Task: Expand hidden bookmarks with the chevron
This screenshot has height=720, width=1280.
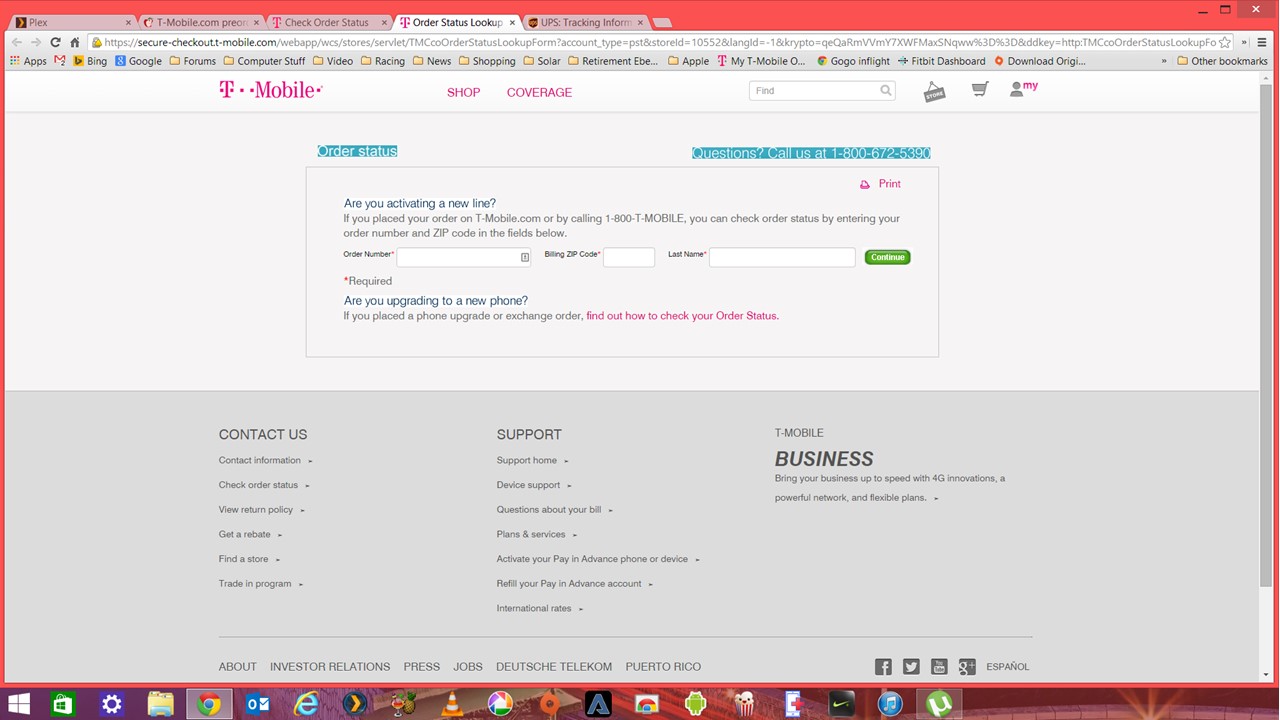Action: click(x=1163, y=61)
